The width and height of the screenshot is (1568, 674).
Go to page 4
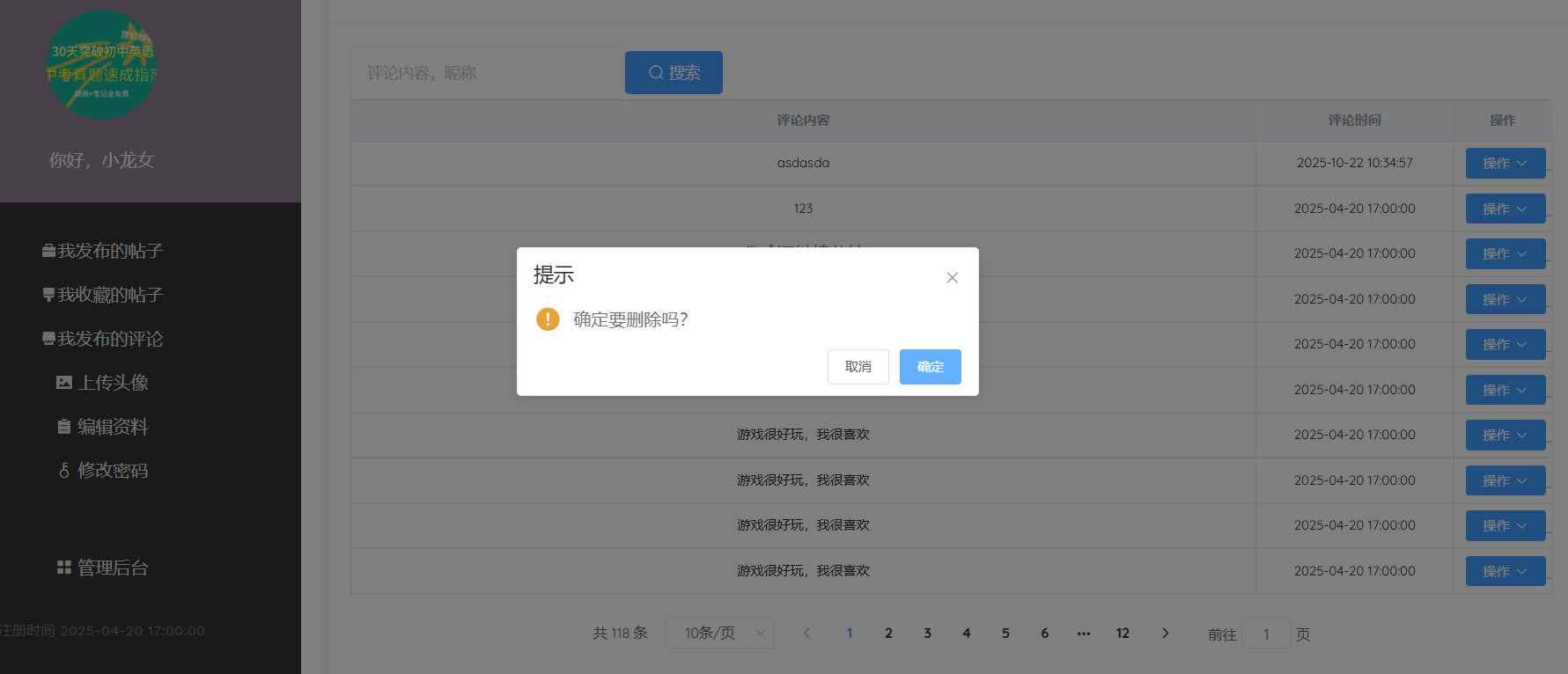tap(967, 633)
